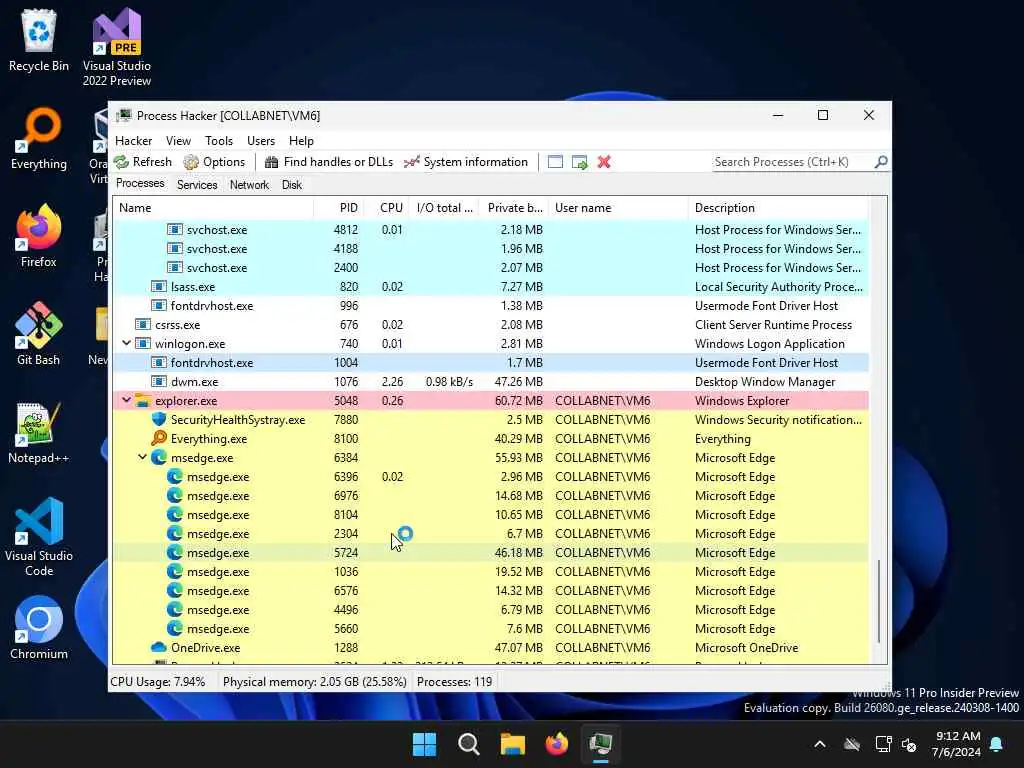The height and width of the screenshot is (768, 1024).
Task: Sort by the CPU column header
Action: pyautogui.click(x=387, y=208)
